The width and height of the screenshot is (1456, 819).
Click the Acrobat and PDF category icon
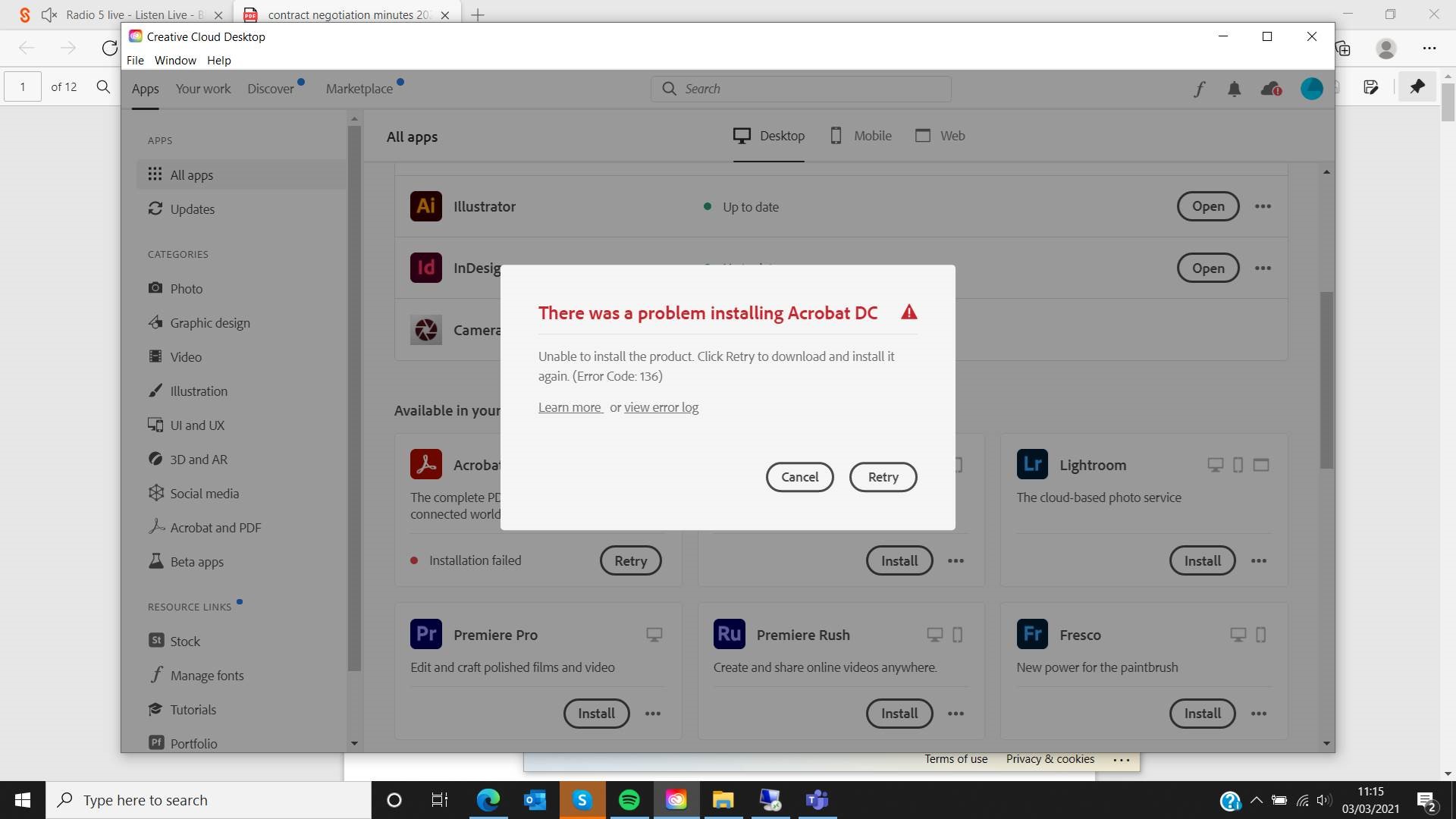(x=156, y=527)
